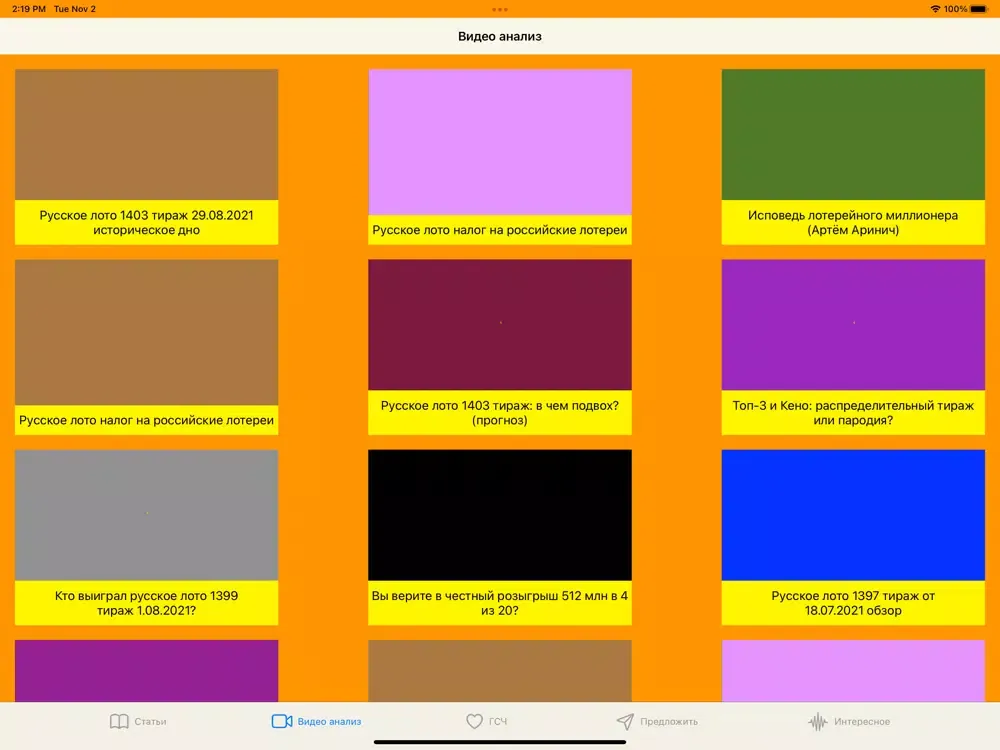
Task: Tap the home indicator bar at bottom
Action: [x=500, y=742]
